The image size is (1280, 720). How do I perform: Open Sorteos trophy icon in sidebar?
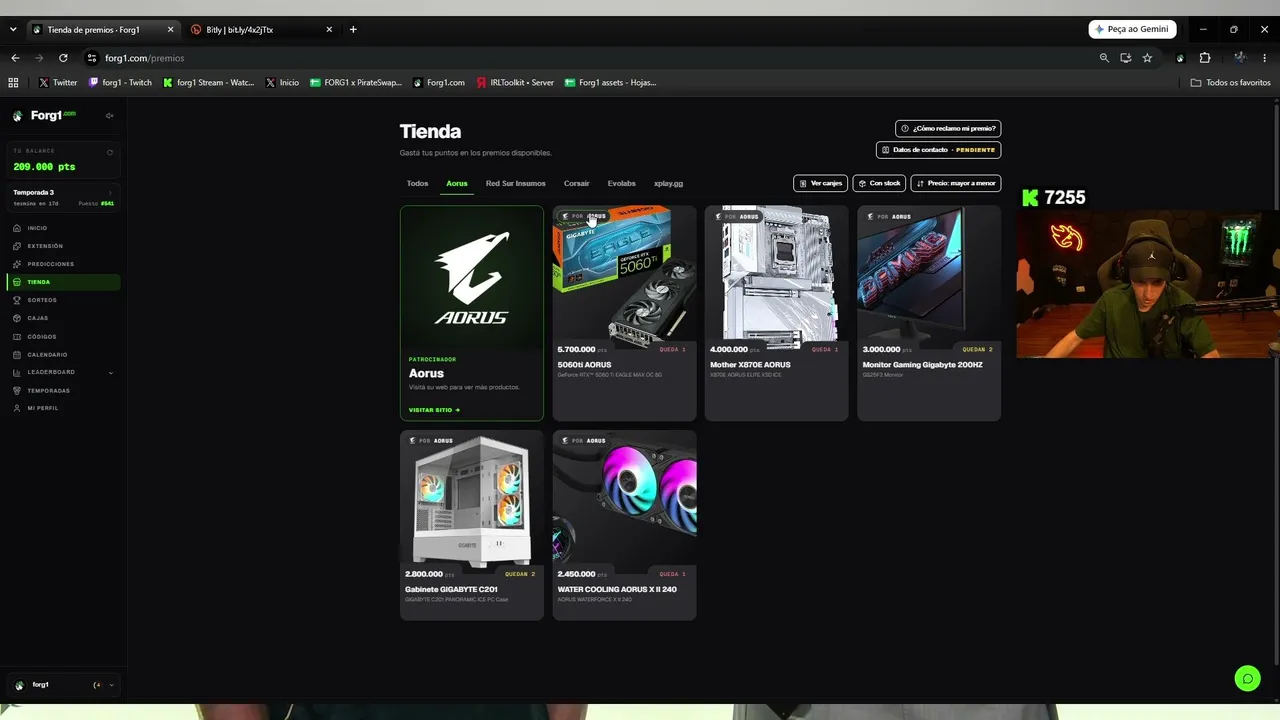click(17, 300)
